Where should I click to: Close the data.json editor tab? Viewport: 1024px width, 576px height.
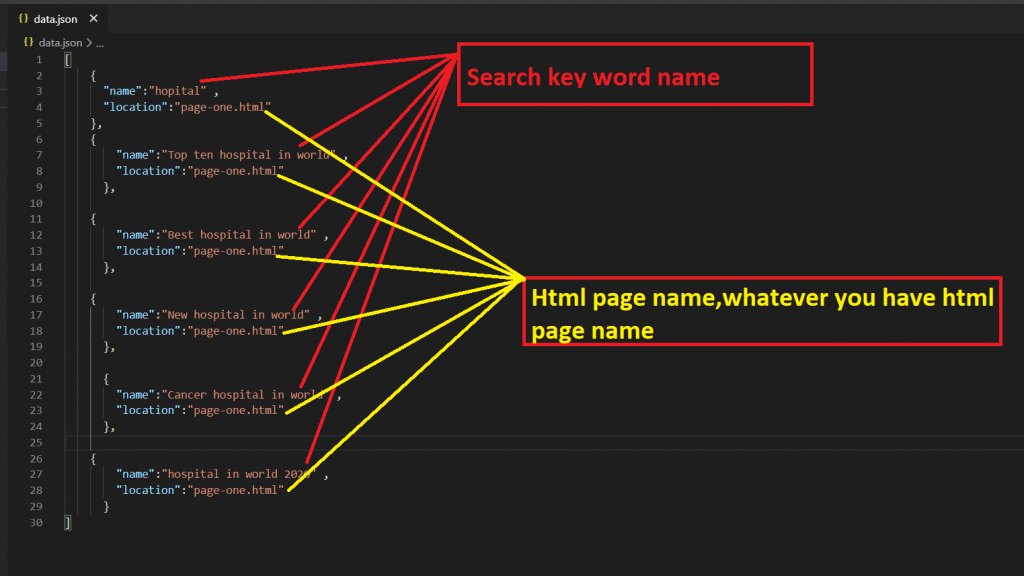(93, 18)
